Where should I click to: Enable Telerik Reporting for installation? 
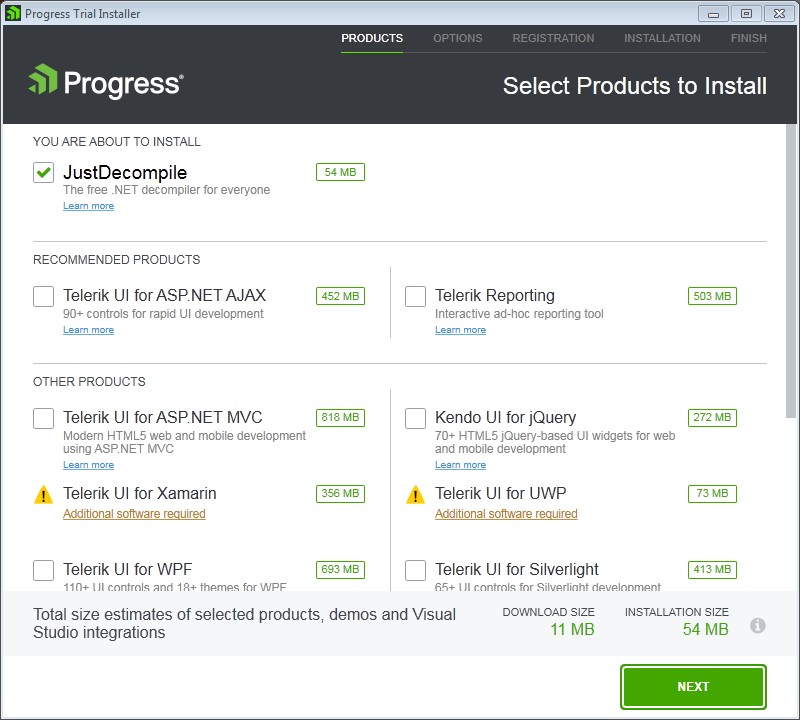415,296
